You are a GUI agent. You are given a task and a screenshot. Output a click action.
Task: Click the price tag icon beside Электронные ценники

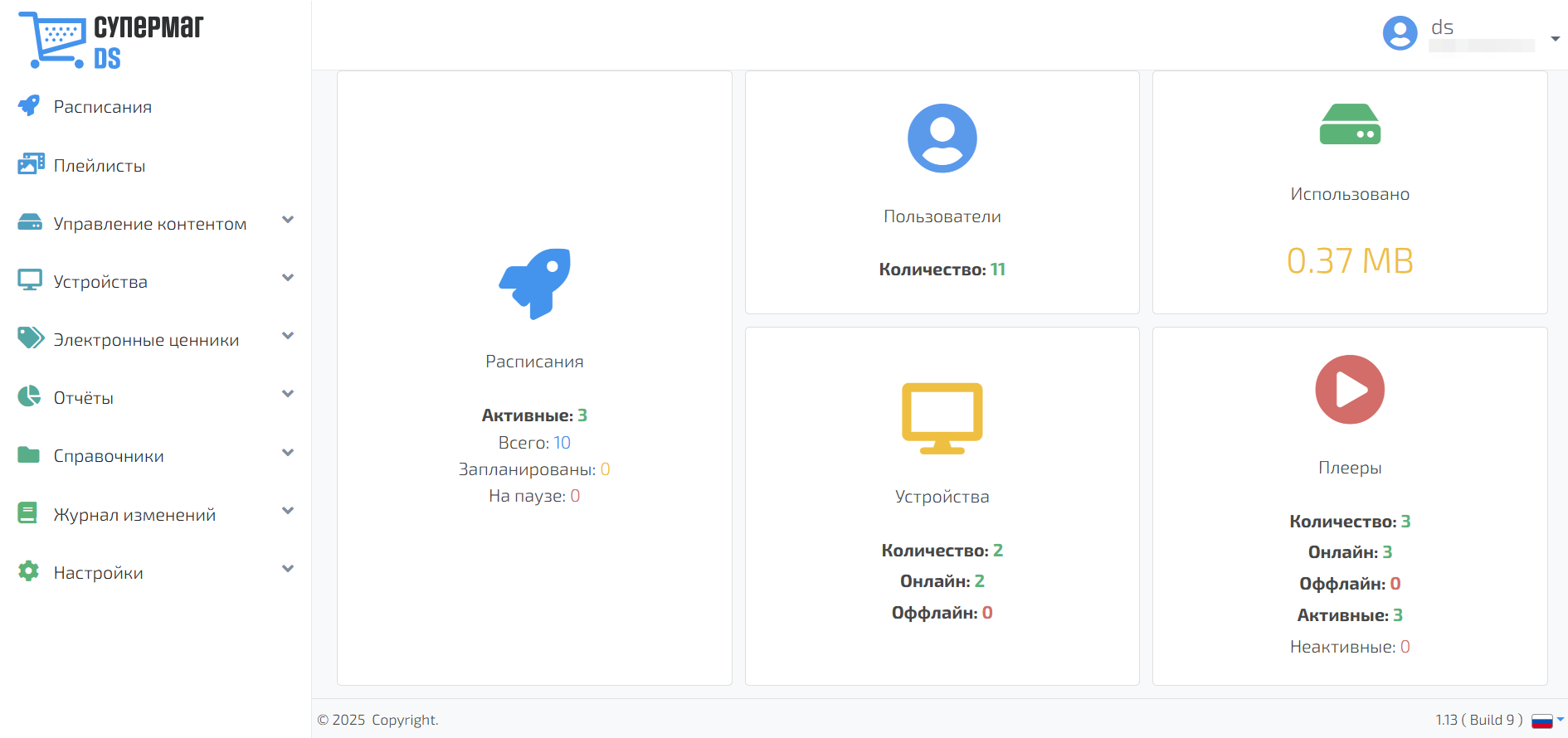[x=31, y=338]
